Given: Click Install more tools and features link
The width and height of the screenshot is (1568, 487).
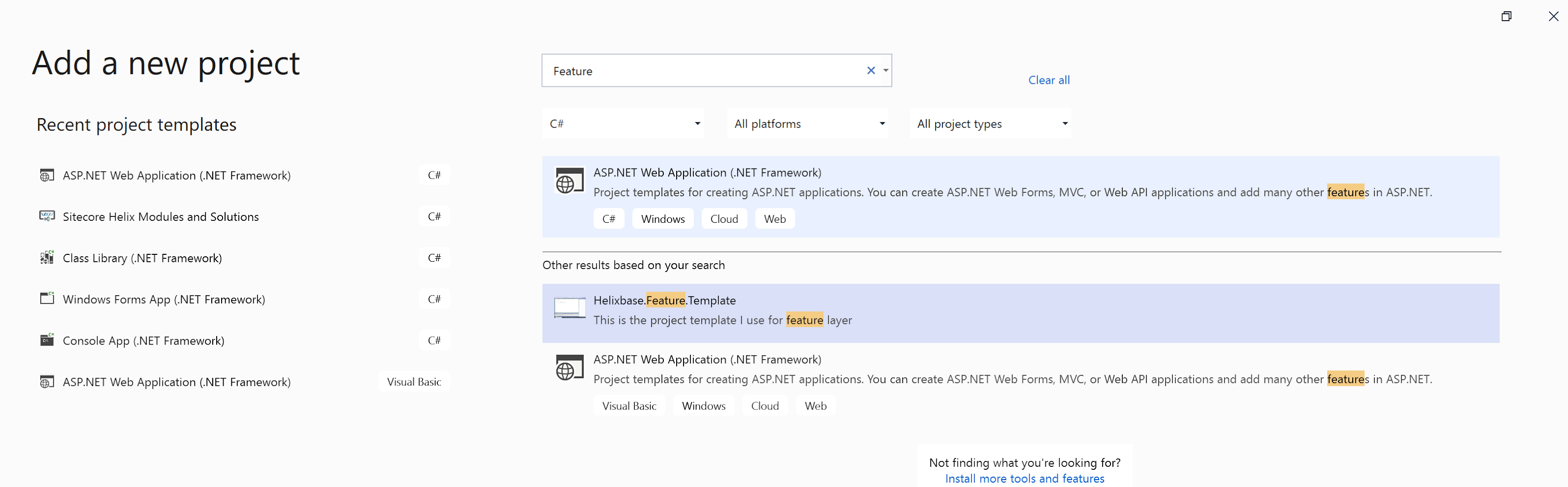Looking at the screenshot, I should (x=1024, y=479).
